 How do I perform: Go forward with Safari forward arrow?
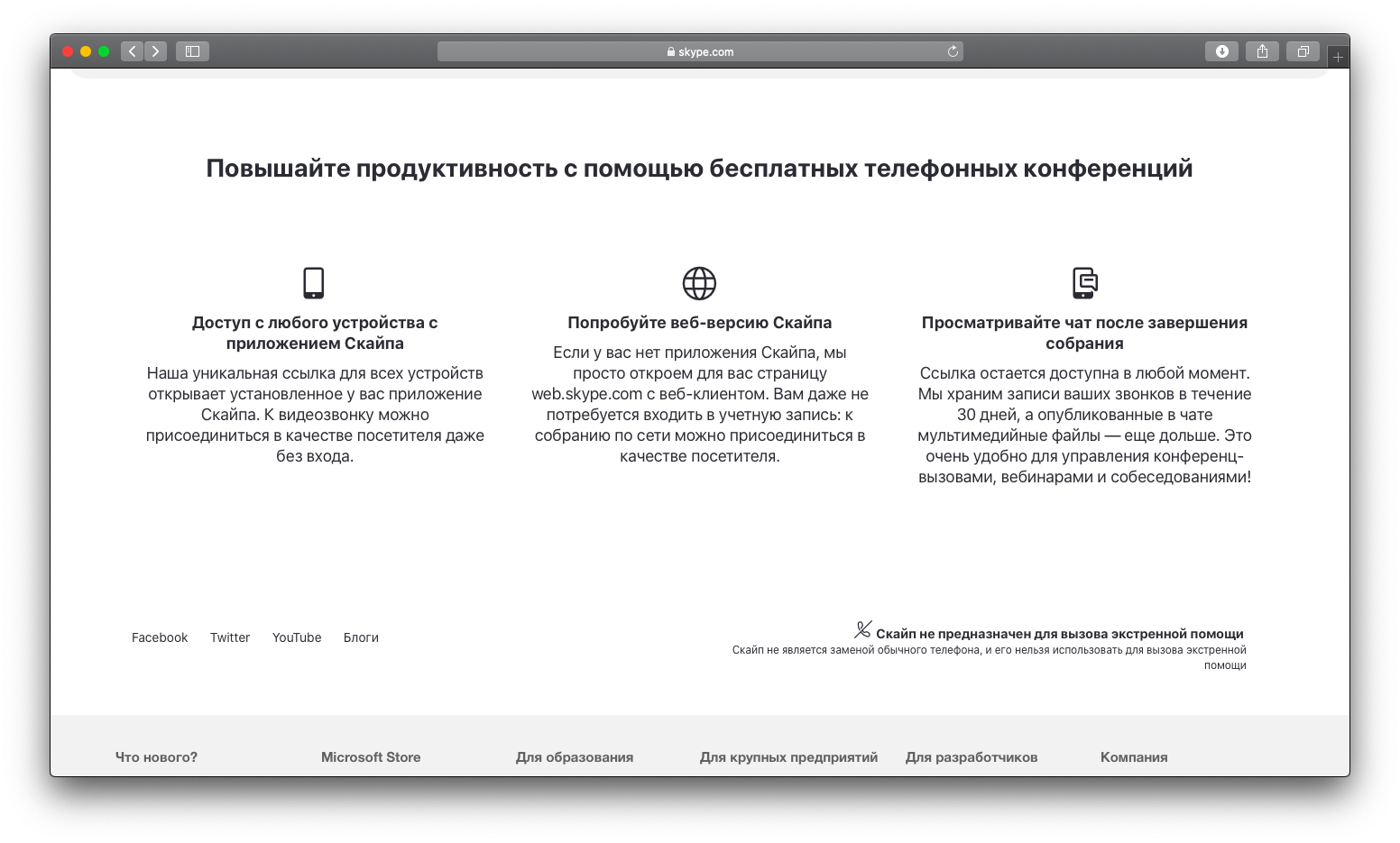(x=155, y=51)
